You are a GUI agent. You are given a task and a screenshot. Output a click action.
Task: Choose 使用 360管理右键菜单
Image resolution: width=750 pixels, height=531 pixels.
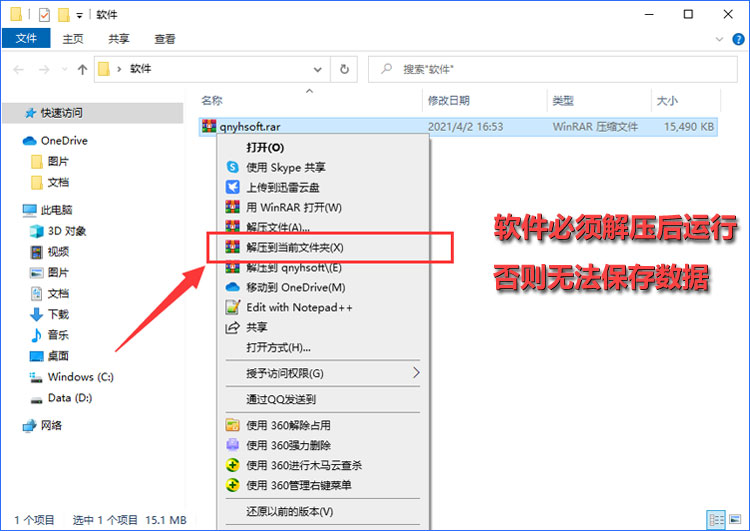pyautogui.click(x=323, y=485)
